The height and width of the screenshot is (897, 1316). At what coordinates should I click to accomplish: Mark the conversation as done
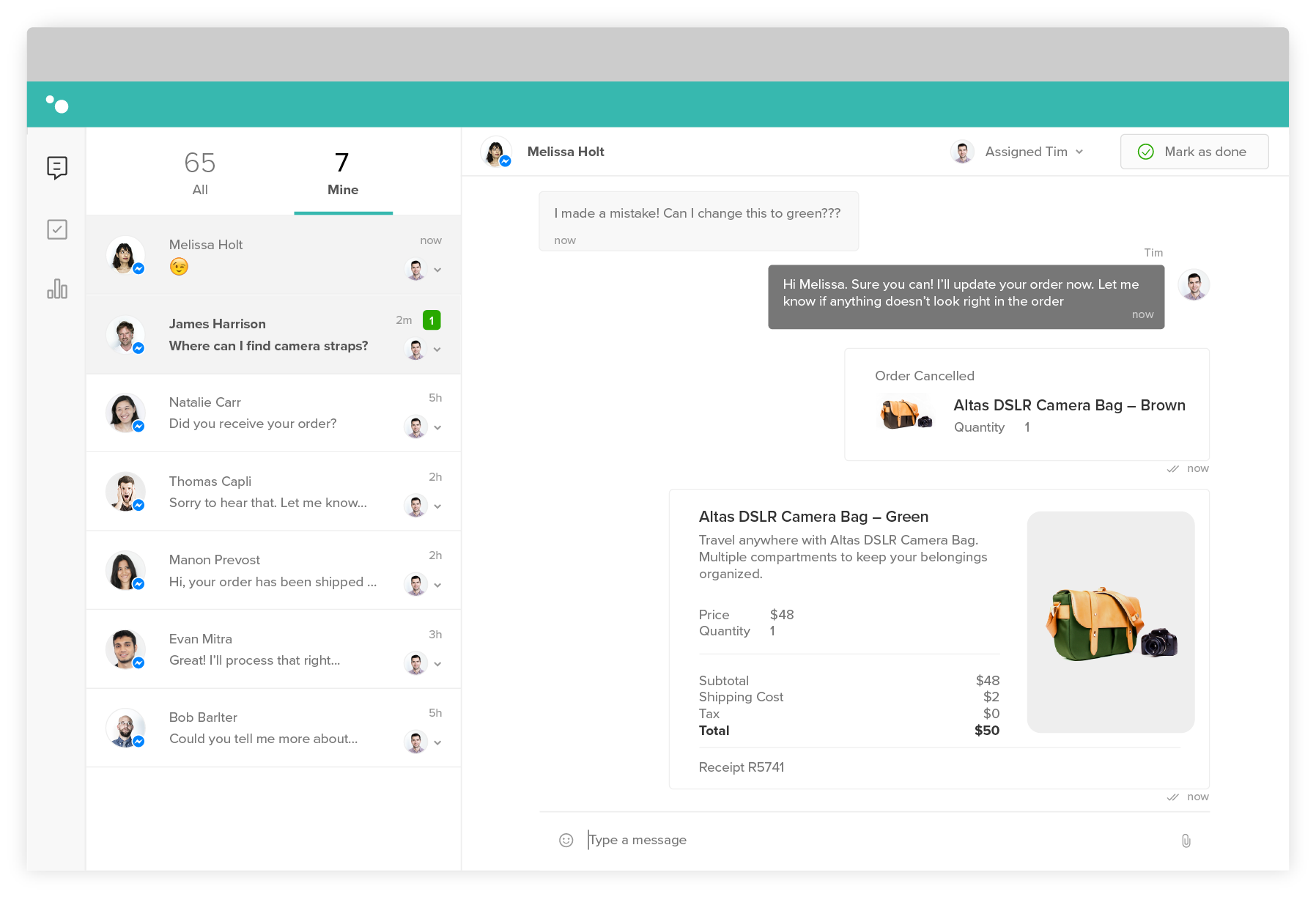(1194, 152)
